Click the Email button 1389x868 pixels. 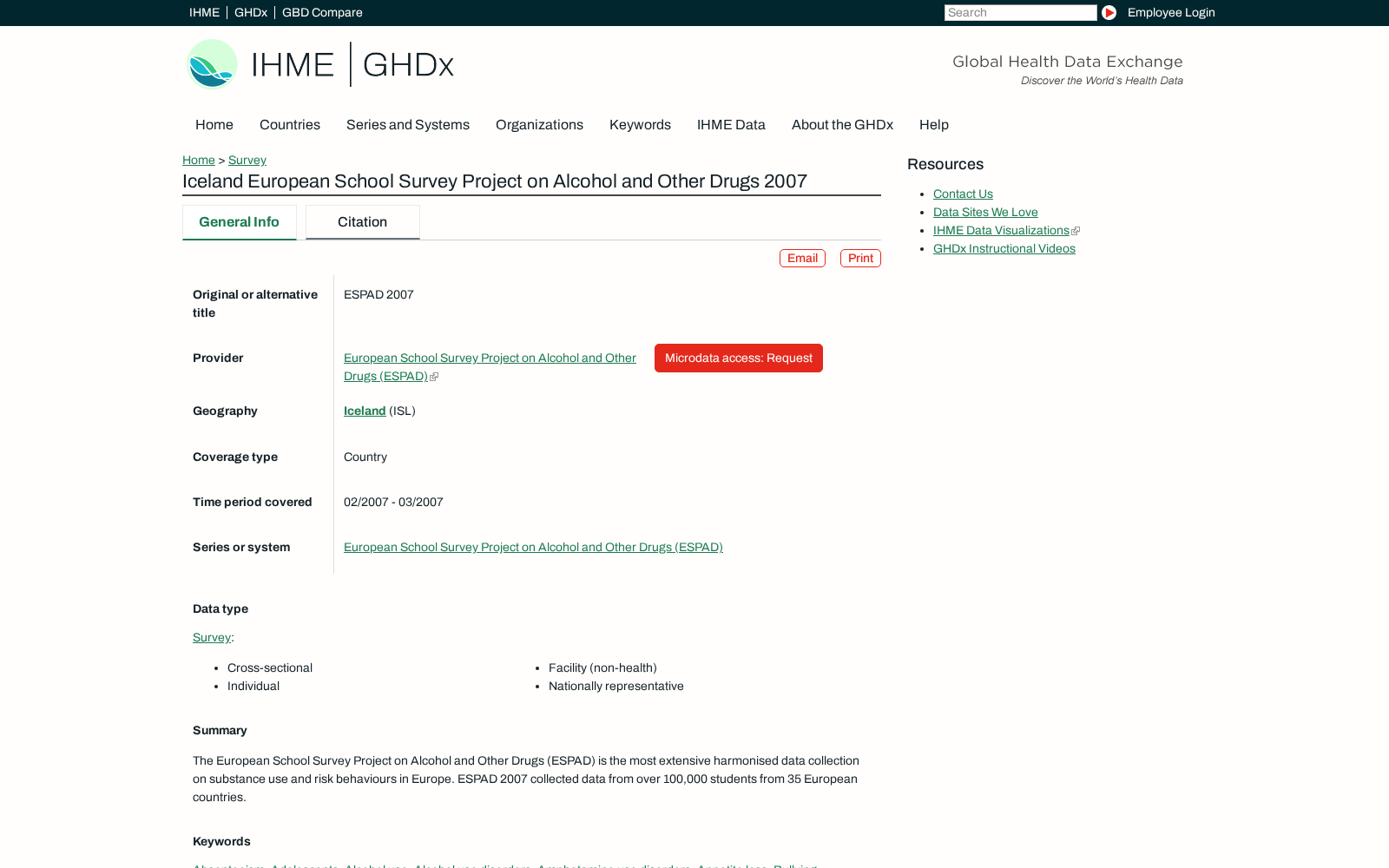[802, 259]
